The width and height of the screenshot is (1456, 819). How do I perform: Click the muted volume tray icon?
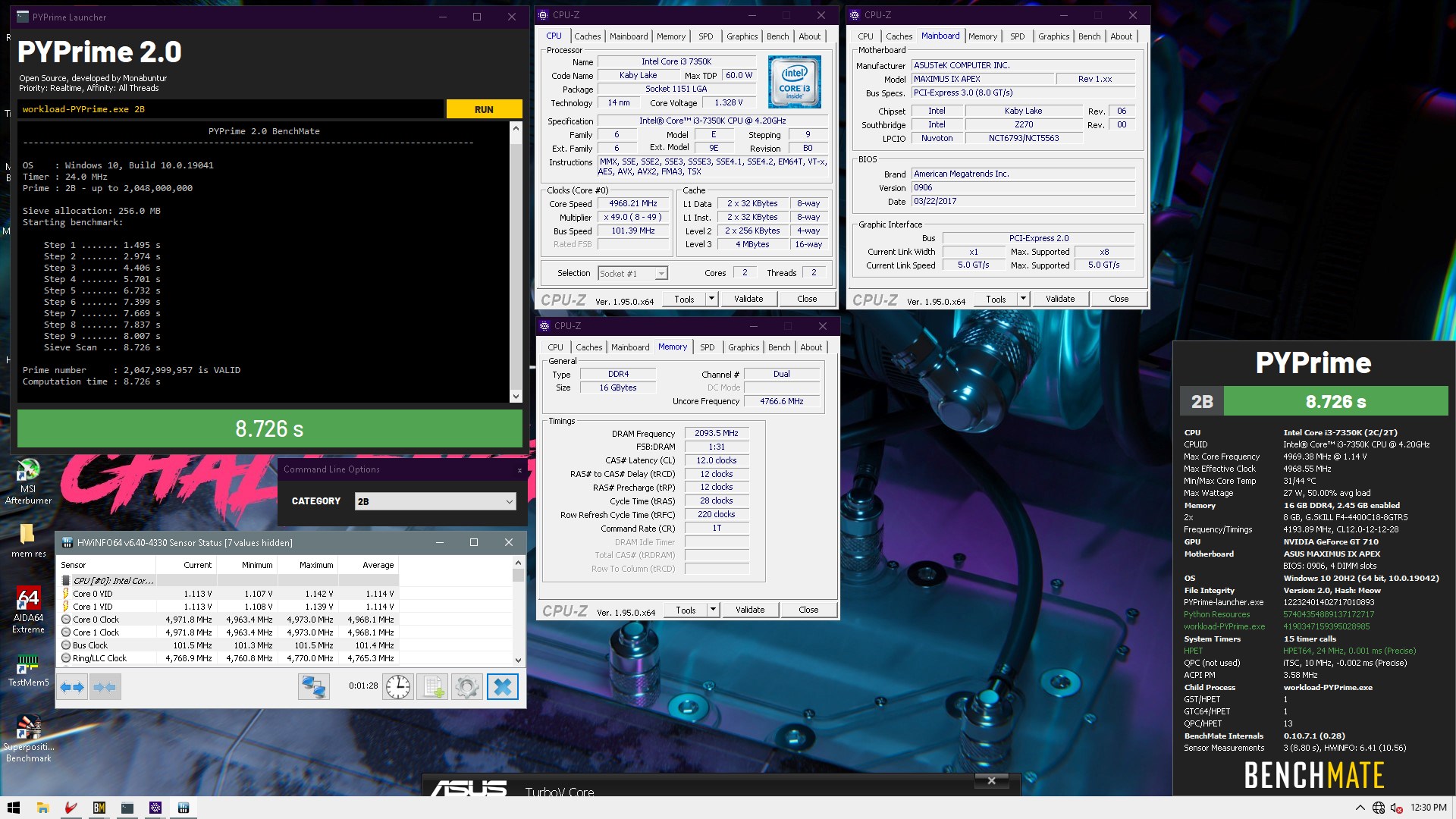1396,808
